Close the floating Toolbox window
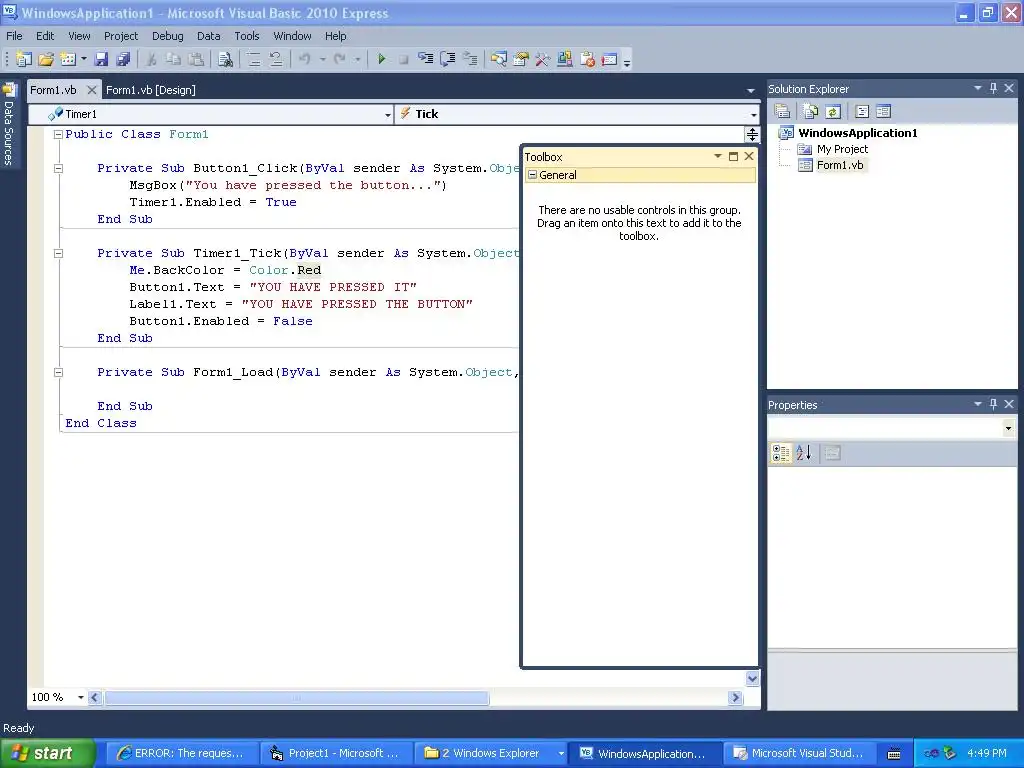This screenshot has height=768, width=1024. tap(749, 156)
